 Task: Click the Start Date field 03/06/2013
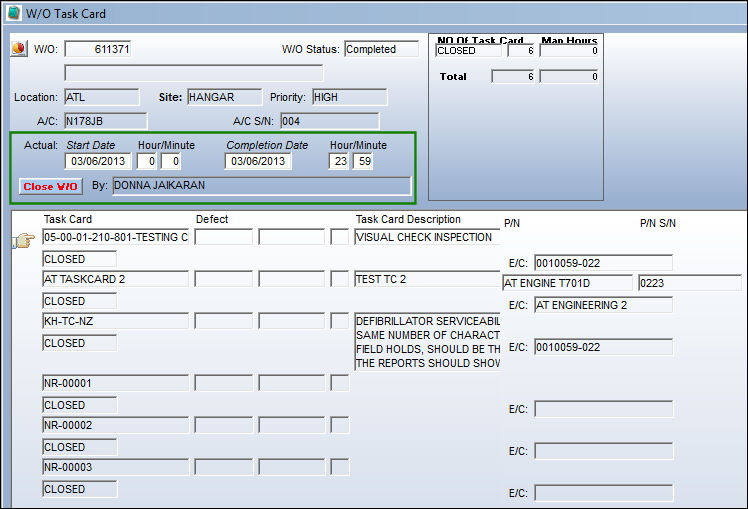pyautogui.click(x=98, y=161)
